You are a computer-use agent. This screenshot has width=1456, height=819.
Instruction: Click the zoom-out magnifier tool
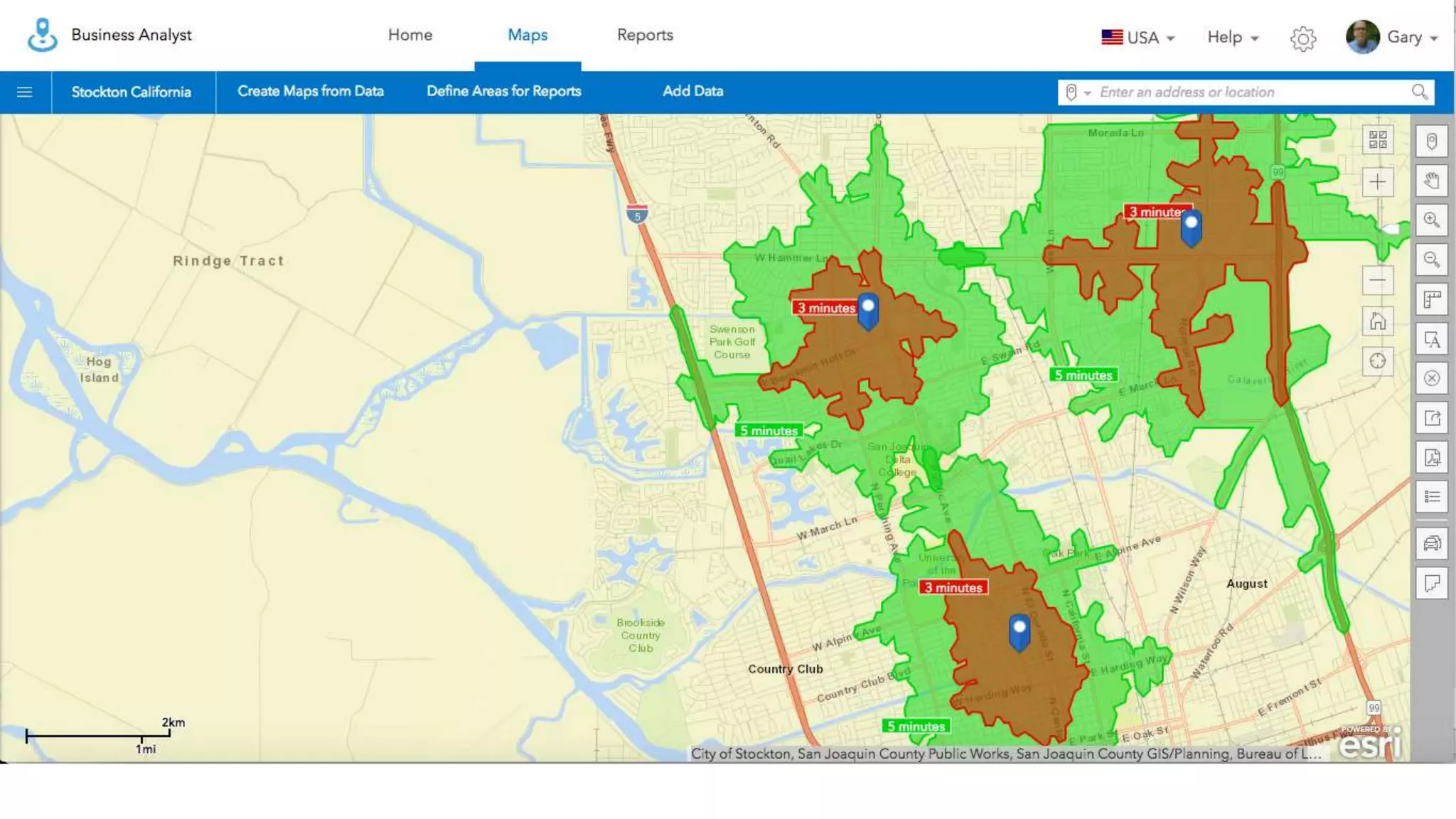(x=1431, y=260)
